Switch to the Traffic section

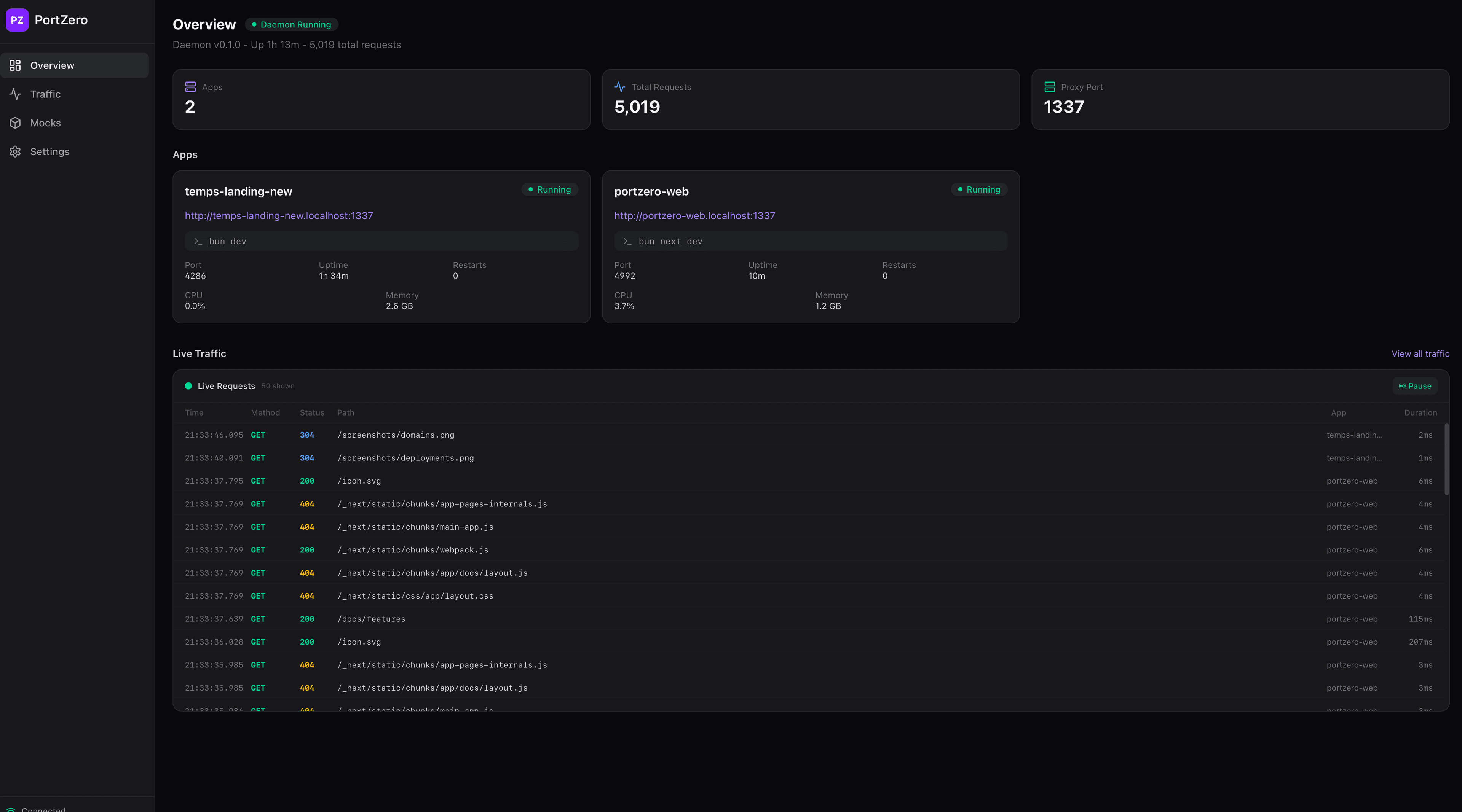45,94
